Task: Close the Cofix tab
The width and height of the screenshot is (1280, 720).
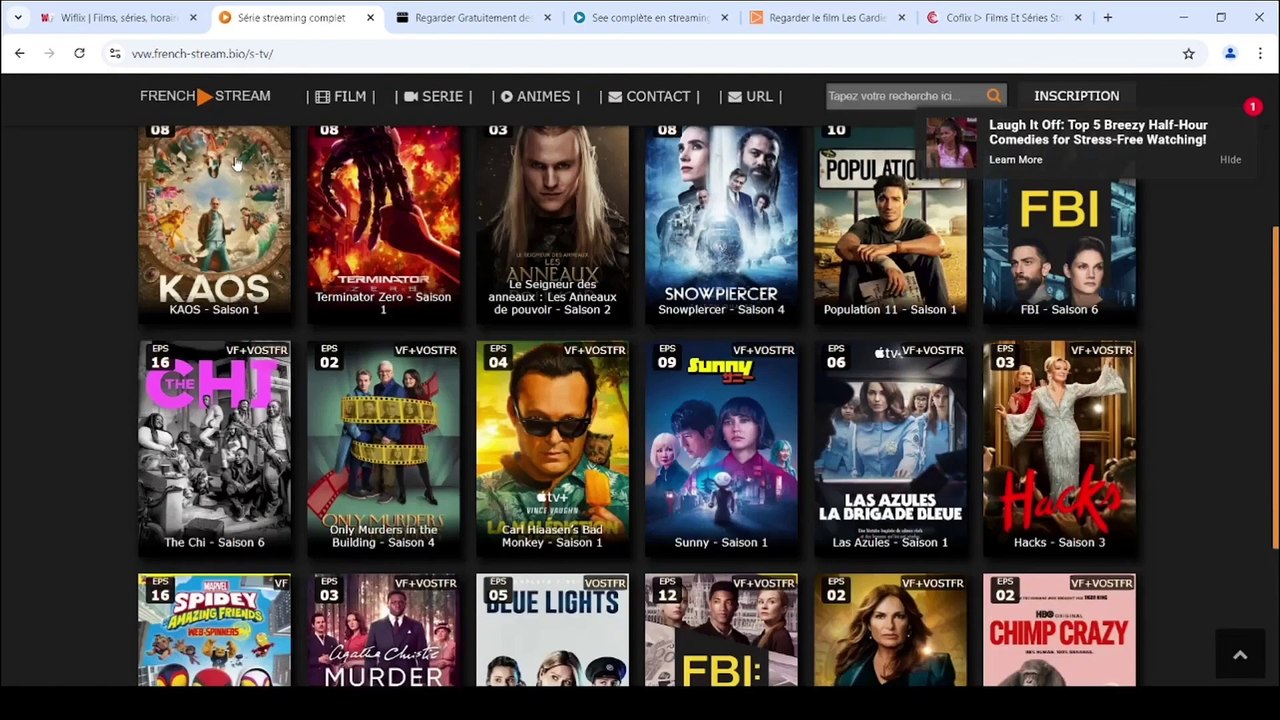Action: [1078, 17]
